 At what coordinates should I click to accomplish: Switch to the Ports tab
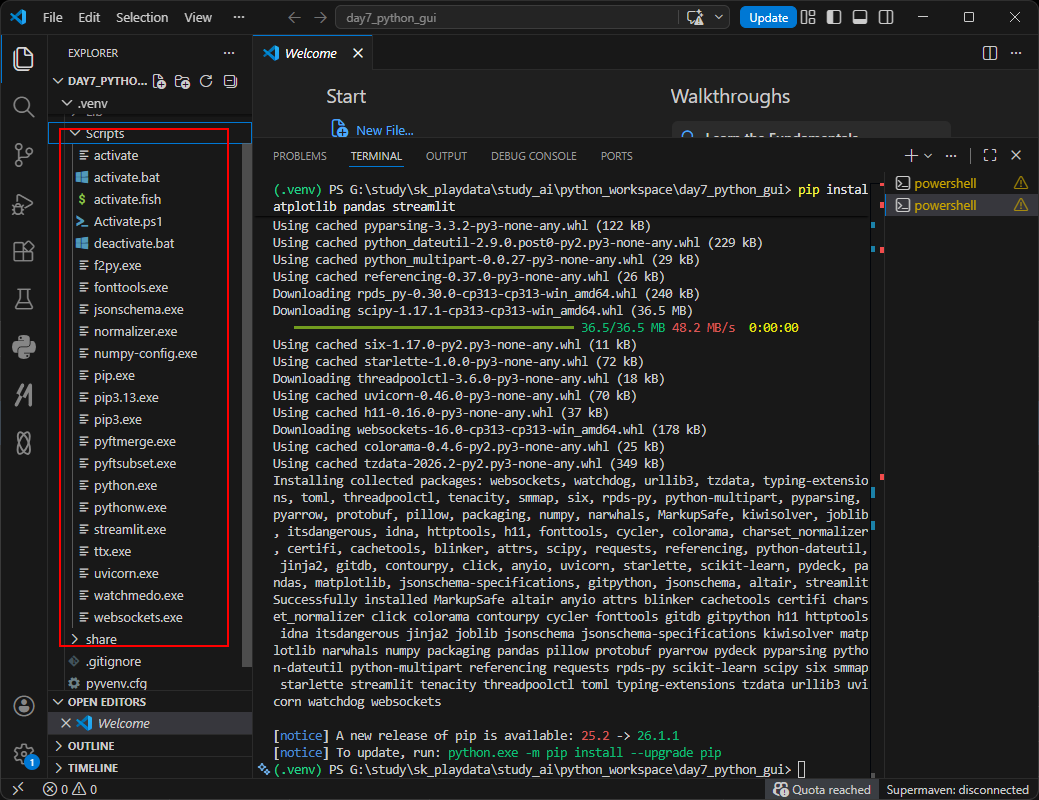[x=616, y=156]
